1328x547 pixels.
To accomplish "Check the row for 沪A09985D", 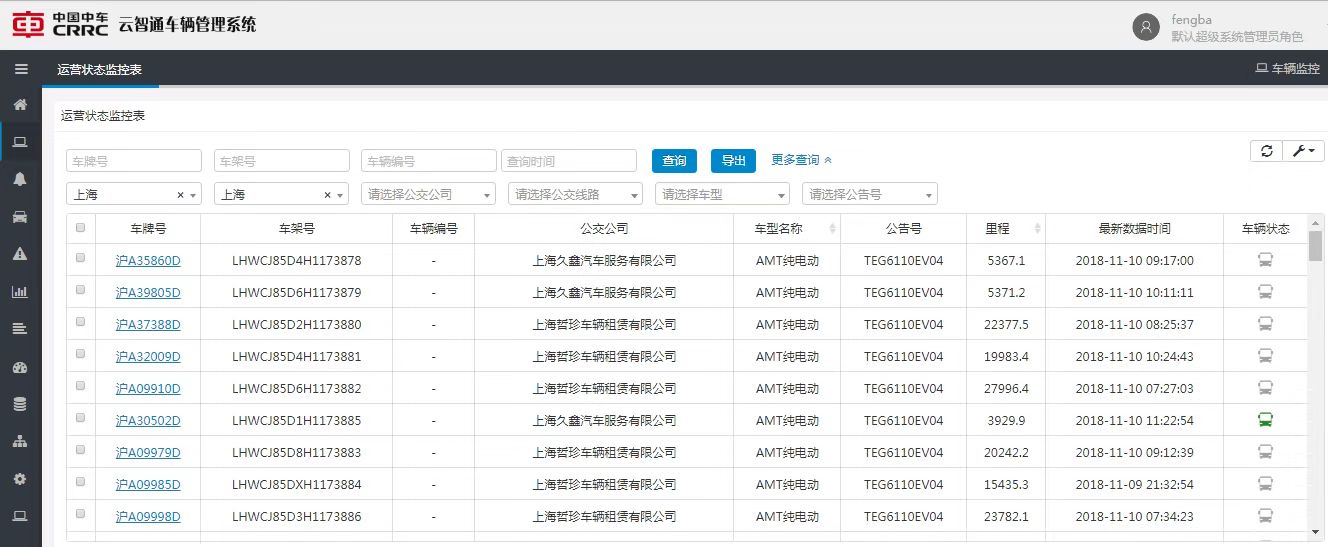I will coord(81,483).
